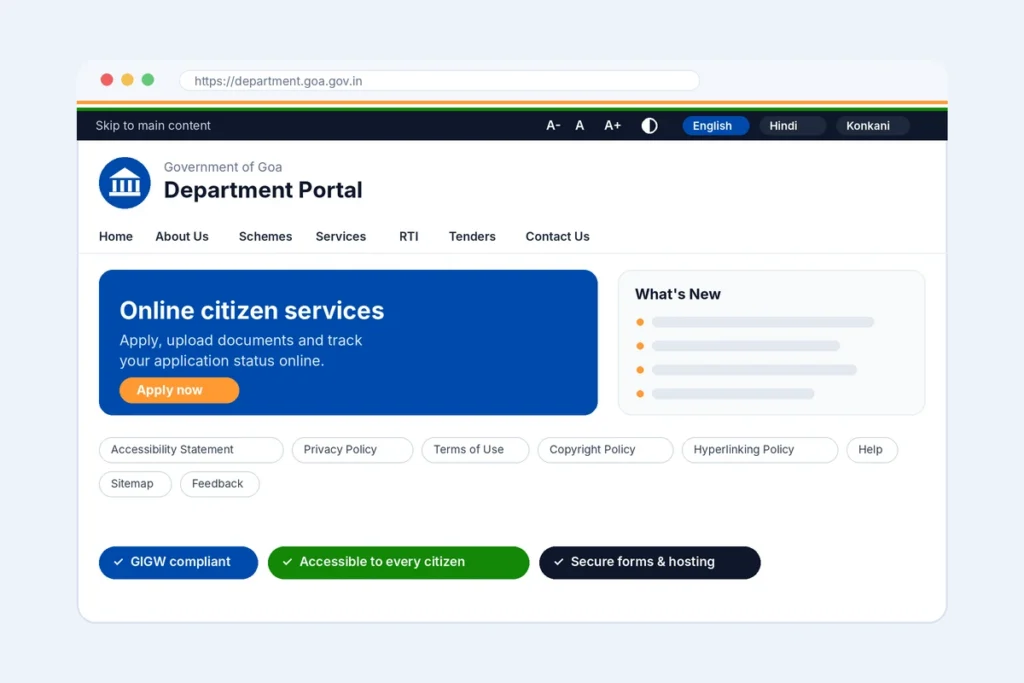This screenshot has width=1024, height=683.
Task: Navigate to RTI page
Action: [409, 236]
